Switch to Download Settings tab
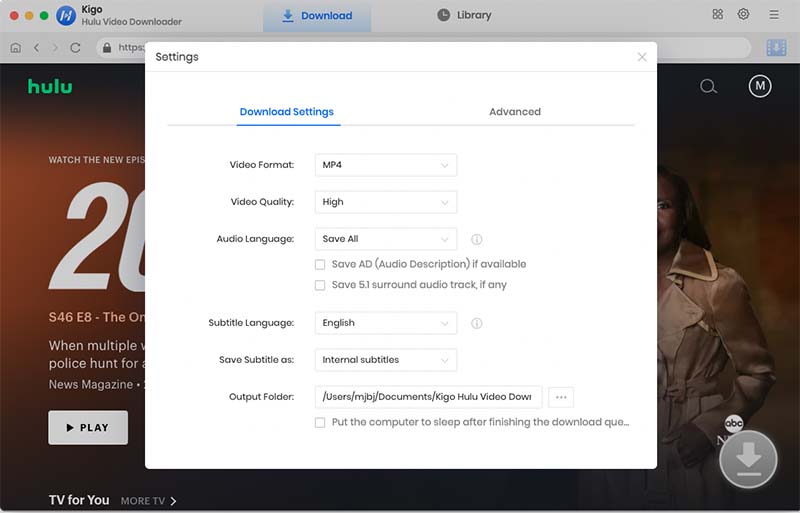 (287, 112)
